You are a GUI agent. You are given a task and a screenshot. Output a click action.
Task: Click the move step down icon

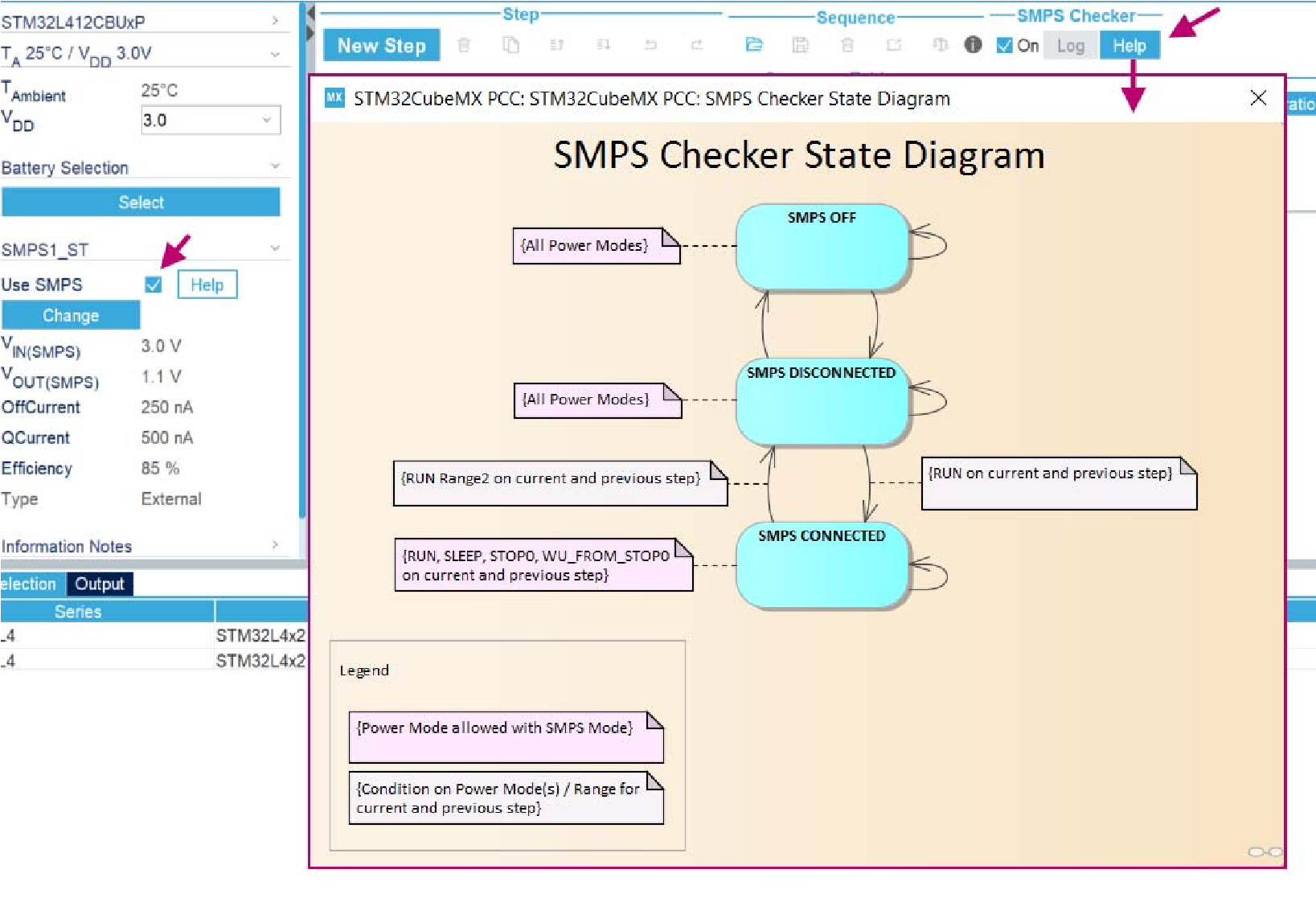[x=603, y=45]
